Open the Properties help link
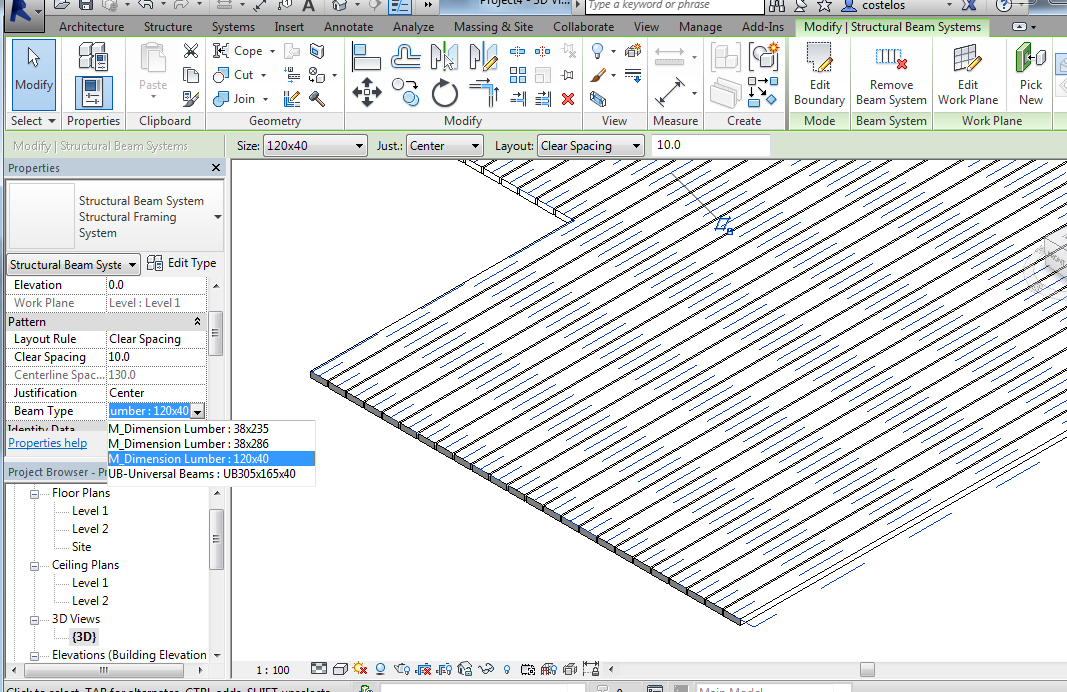The width and height of the screenshot is (1067, 692). (47, 443)
